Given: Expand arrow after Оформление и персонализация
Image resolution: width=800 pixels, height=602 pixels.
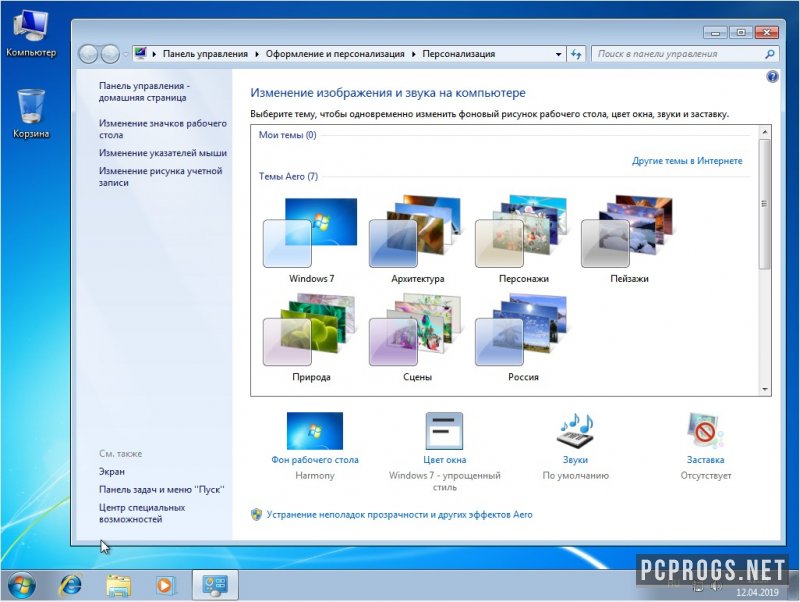Looking at the screenshot, I should (x=413, y=54).
